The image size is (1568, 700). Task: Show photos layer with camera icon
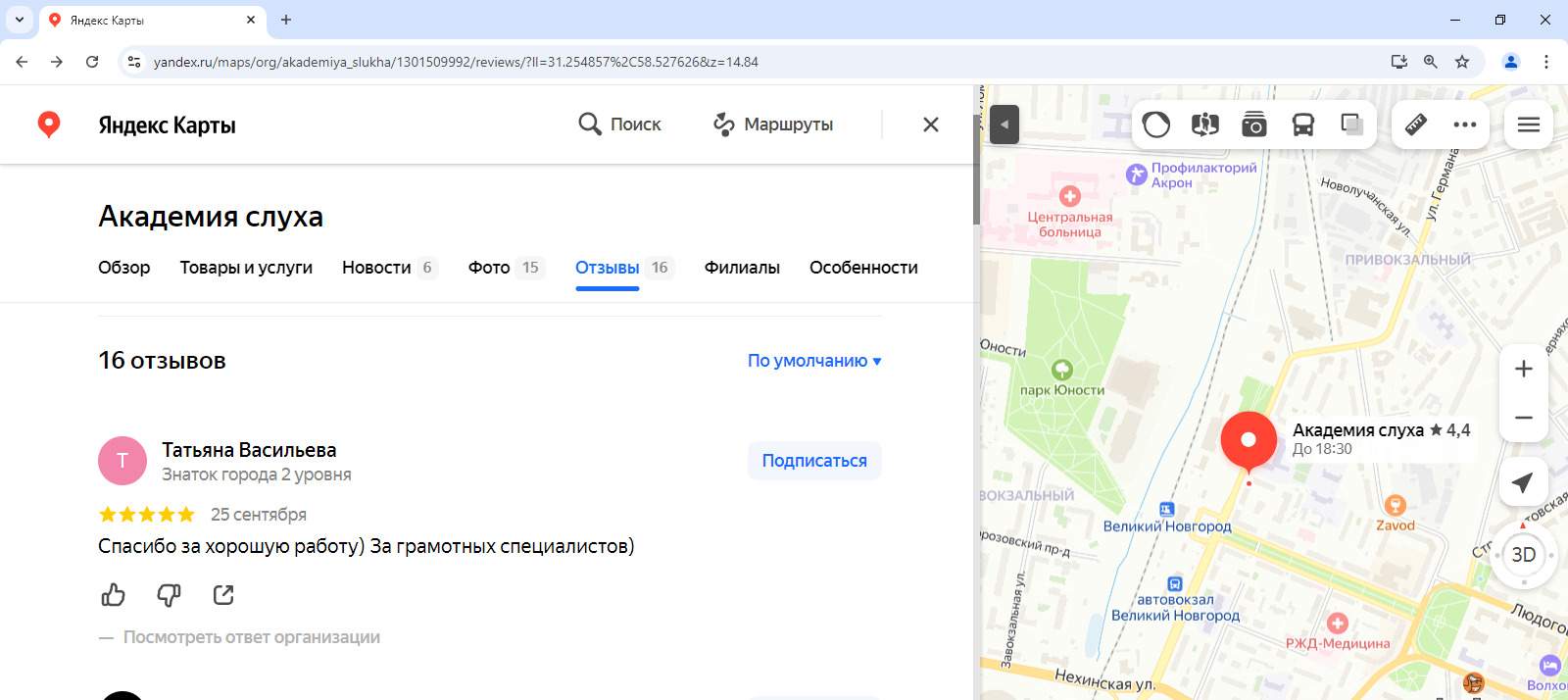point(1254,125)
